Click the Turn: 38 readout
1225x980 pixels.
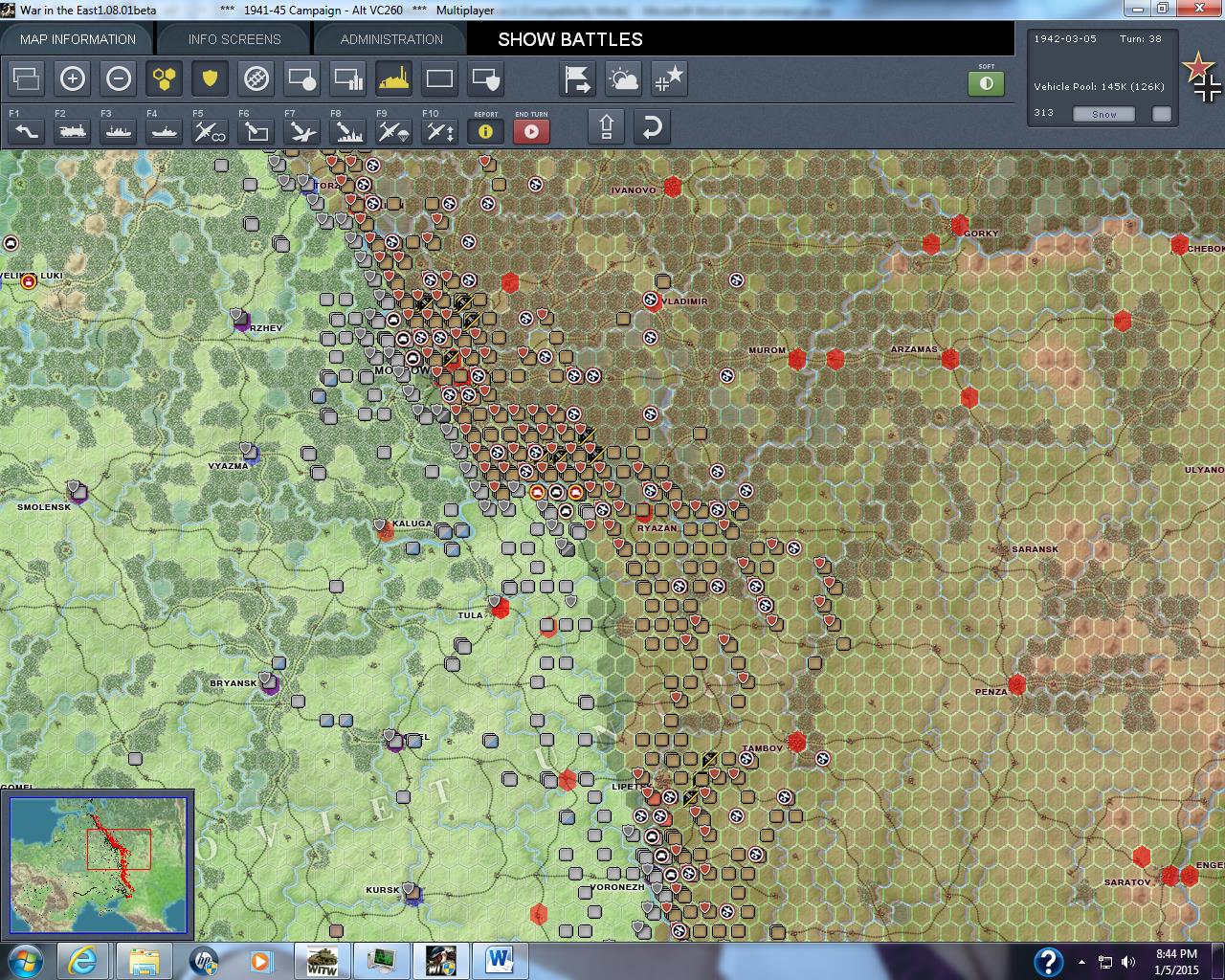point(1141,39)
